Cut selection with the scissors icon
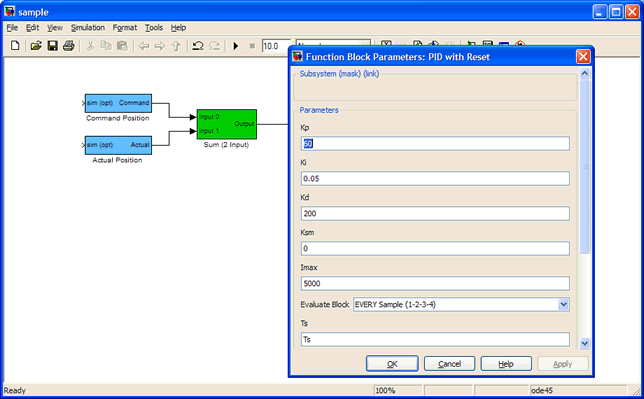The image size is (644, 399). pyautogui.click(x=90, y=46)
